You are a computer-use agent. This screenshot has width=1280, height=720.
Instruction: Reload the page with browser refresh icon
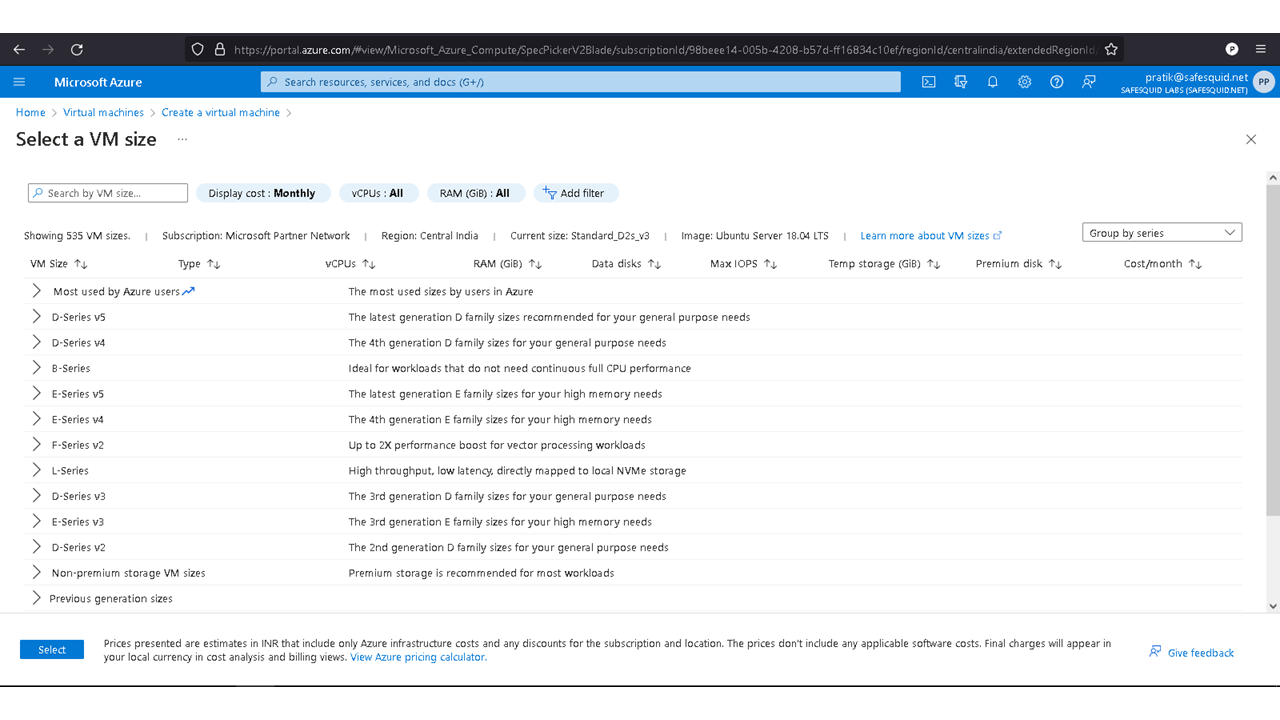coord(77,49)
